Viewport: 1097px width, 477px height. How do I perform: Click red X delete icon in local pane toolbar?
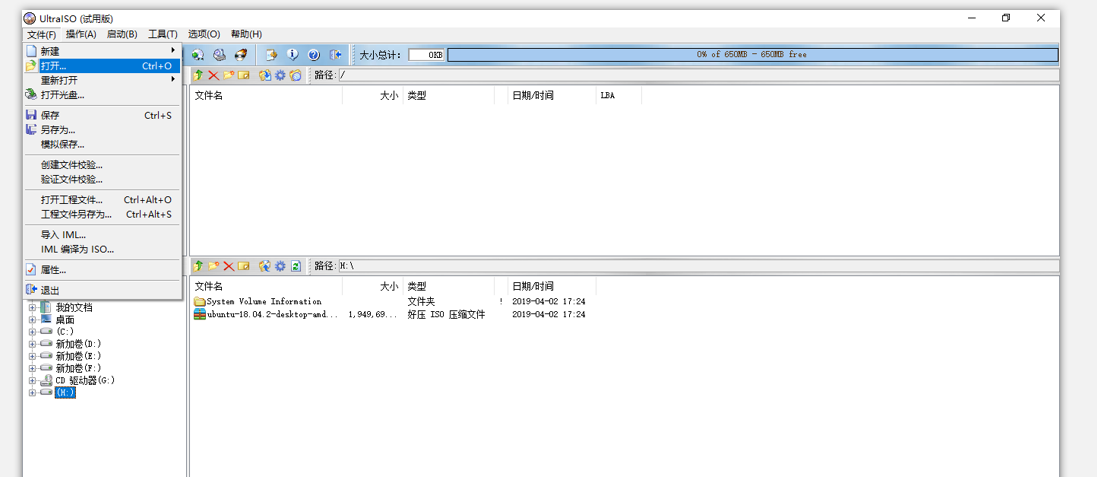click(228, 266)
